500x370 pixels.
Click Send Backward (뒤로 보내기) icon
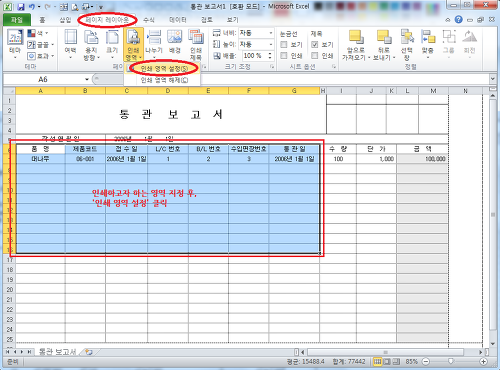click(x=384, y=37)
